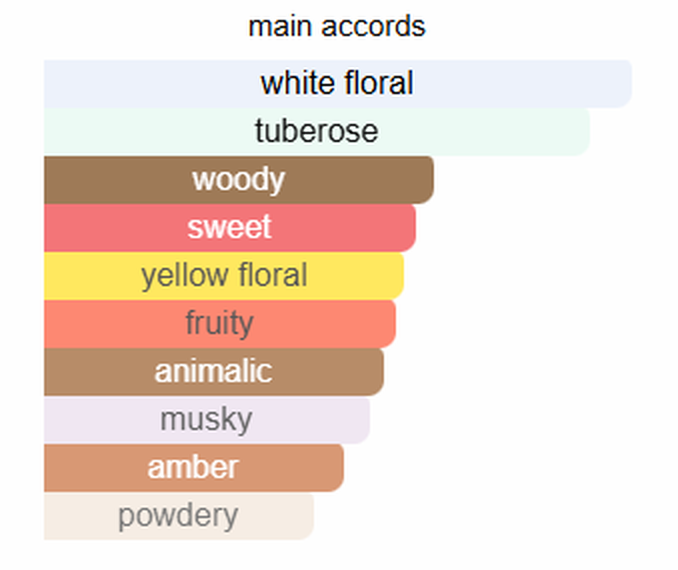
Task: Select the lavender musky accord bar
Action: point(207,419)
